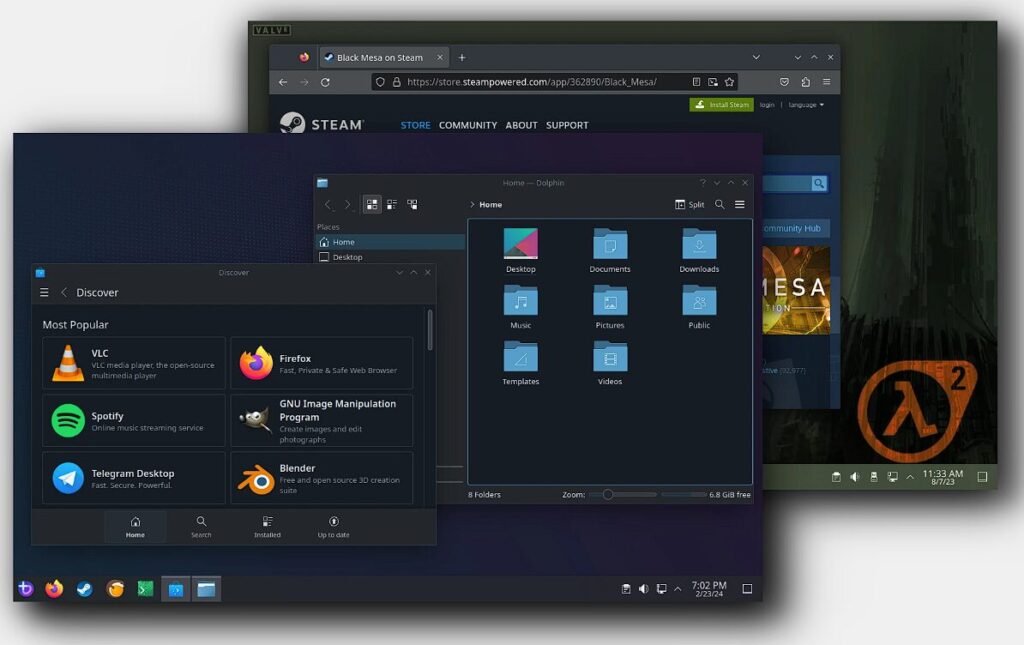This screenshot has height=645, width=1024.
Task: Open the language dropdown on Steam page
Action: (x=806, y=105)
